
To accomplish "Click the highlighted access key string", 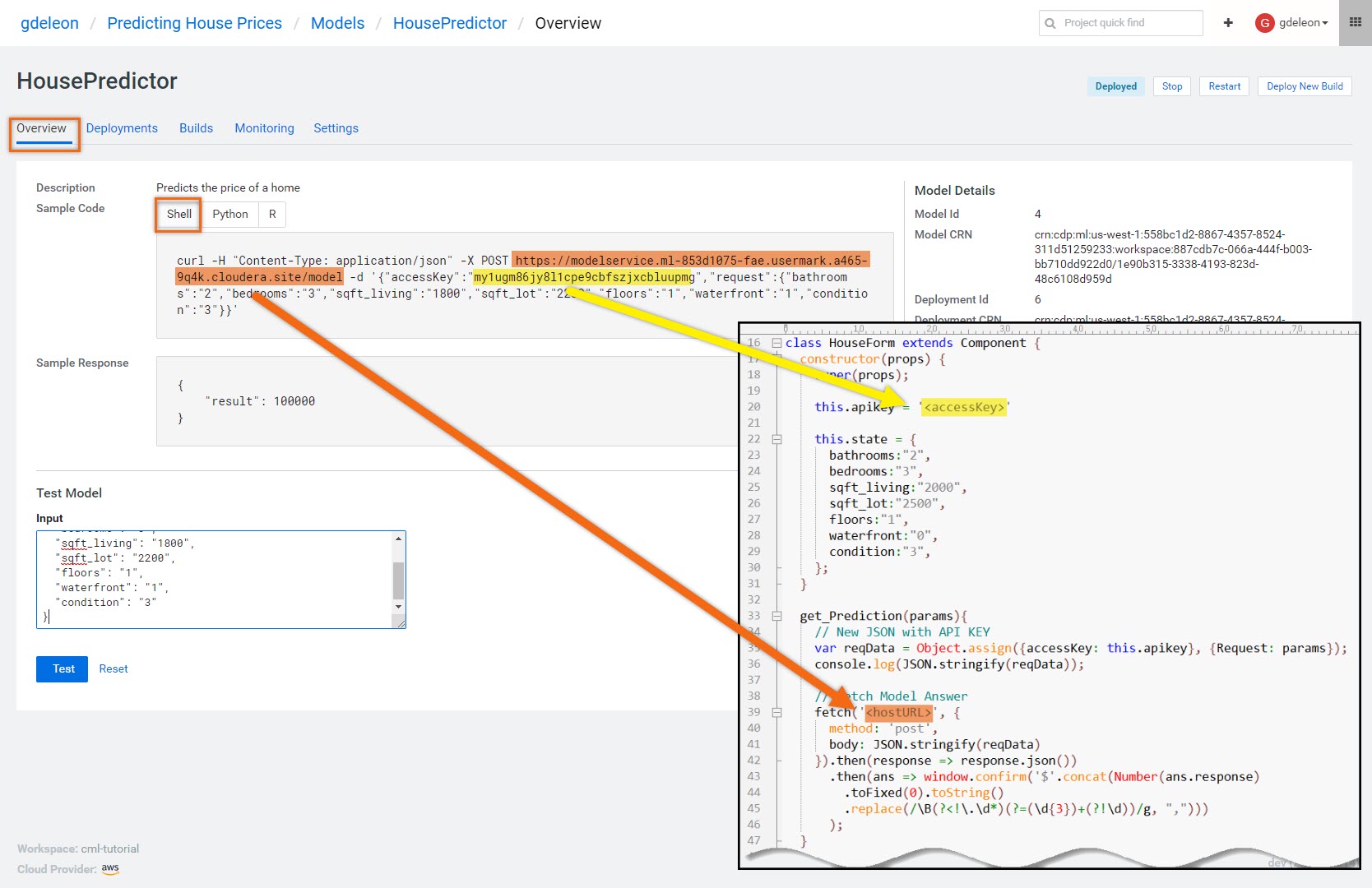I will point(584,277).
